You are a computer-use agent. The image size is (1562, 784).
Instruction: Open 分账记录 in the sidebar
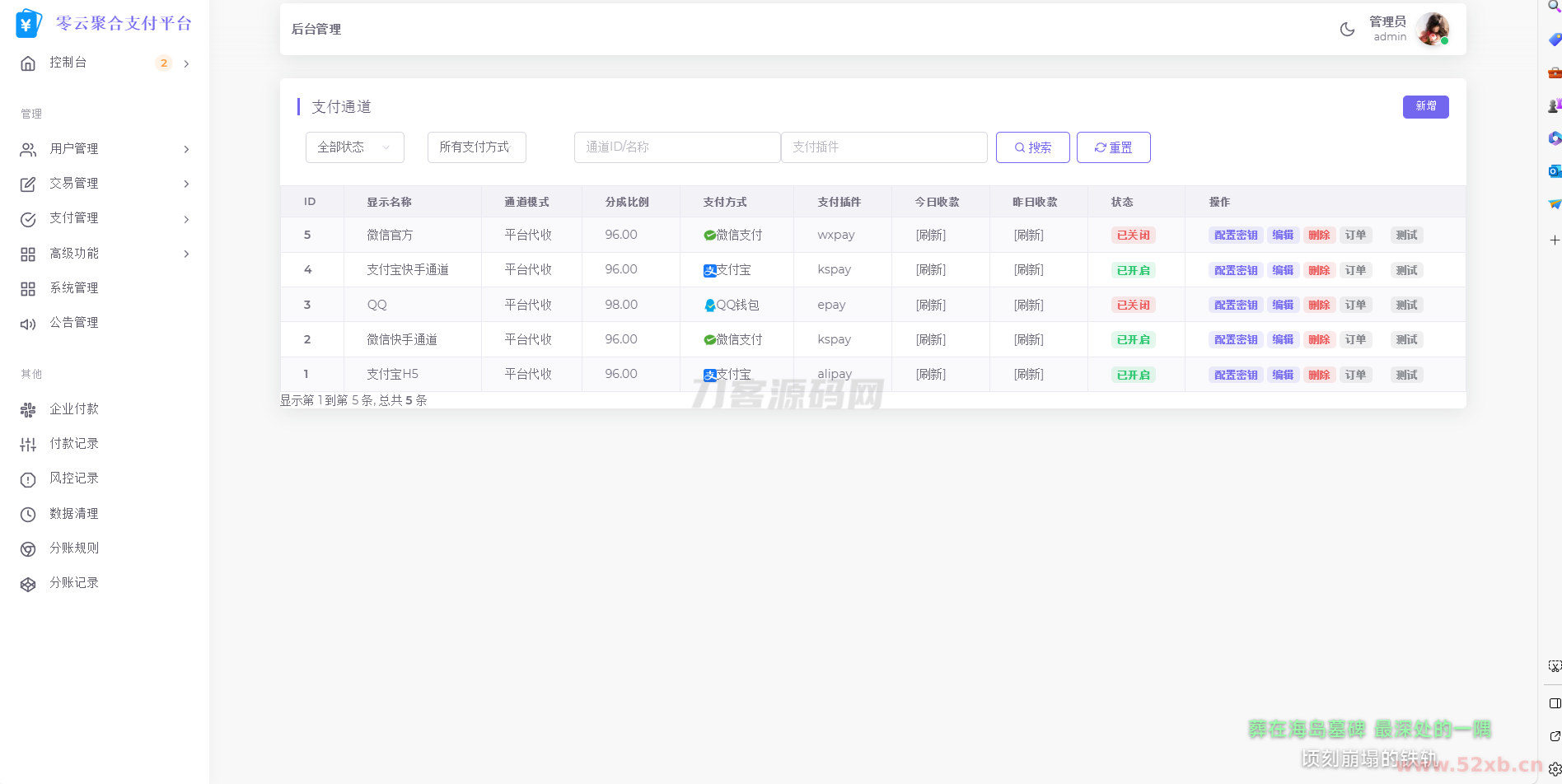pyautogui.click(x=73, y=583)
